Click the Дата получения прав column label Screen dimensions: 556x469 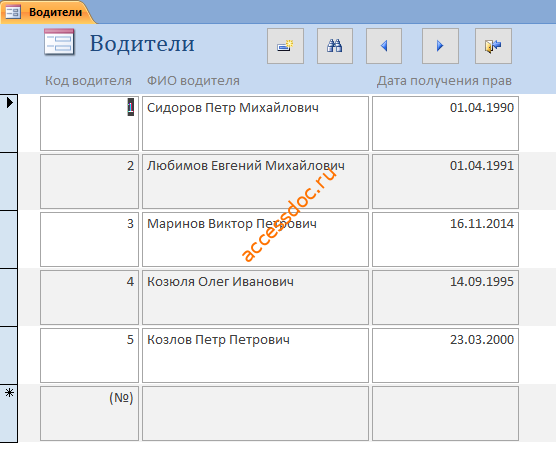pyautogui.click(x=444, y=81)
